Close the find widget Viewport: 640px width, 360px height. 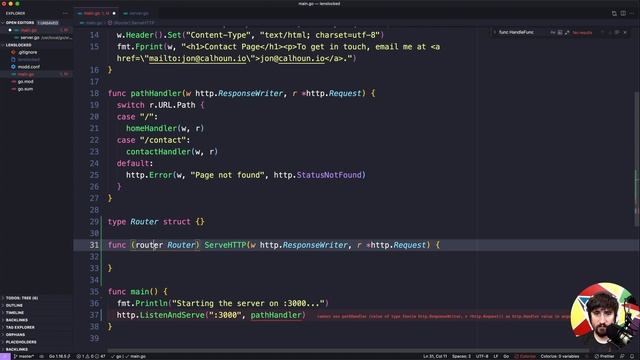tap(625, 32)
